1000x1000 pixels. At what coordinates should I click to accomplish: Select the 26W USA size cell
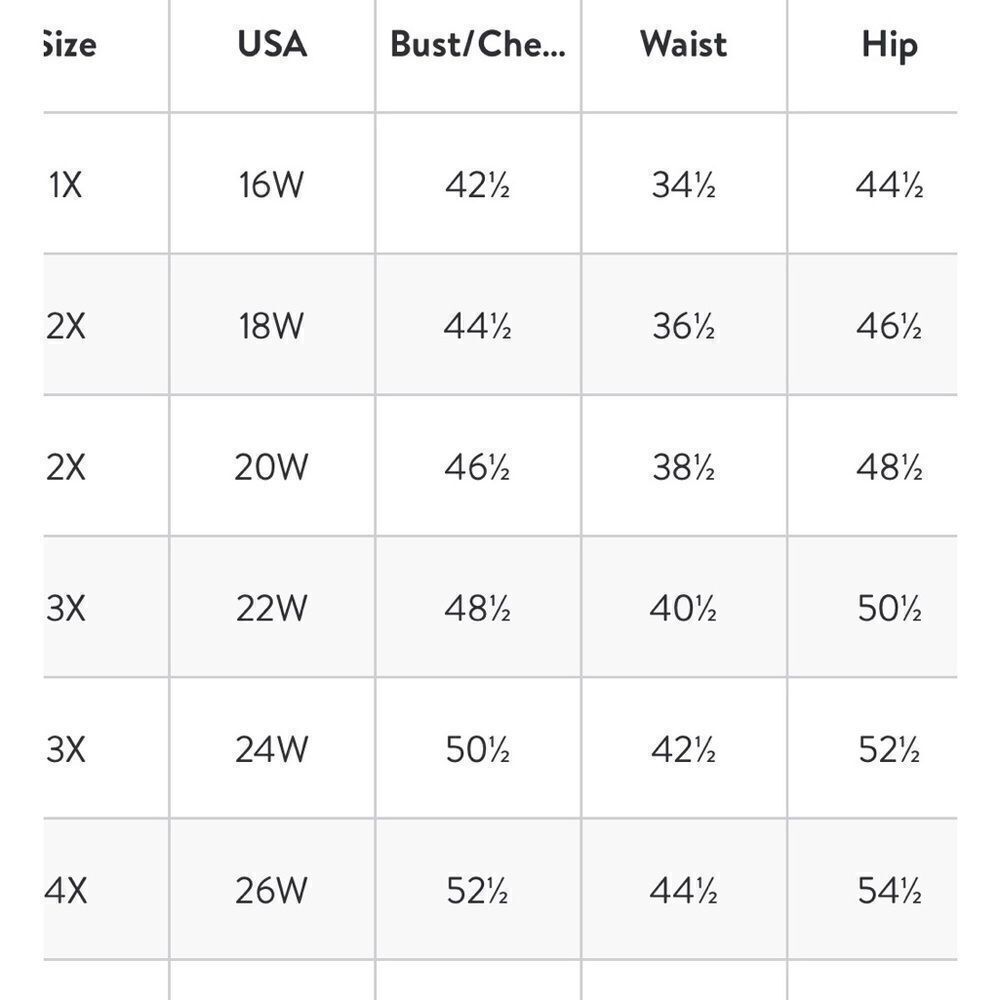(271, 890)
